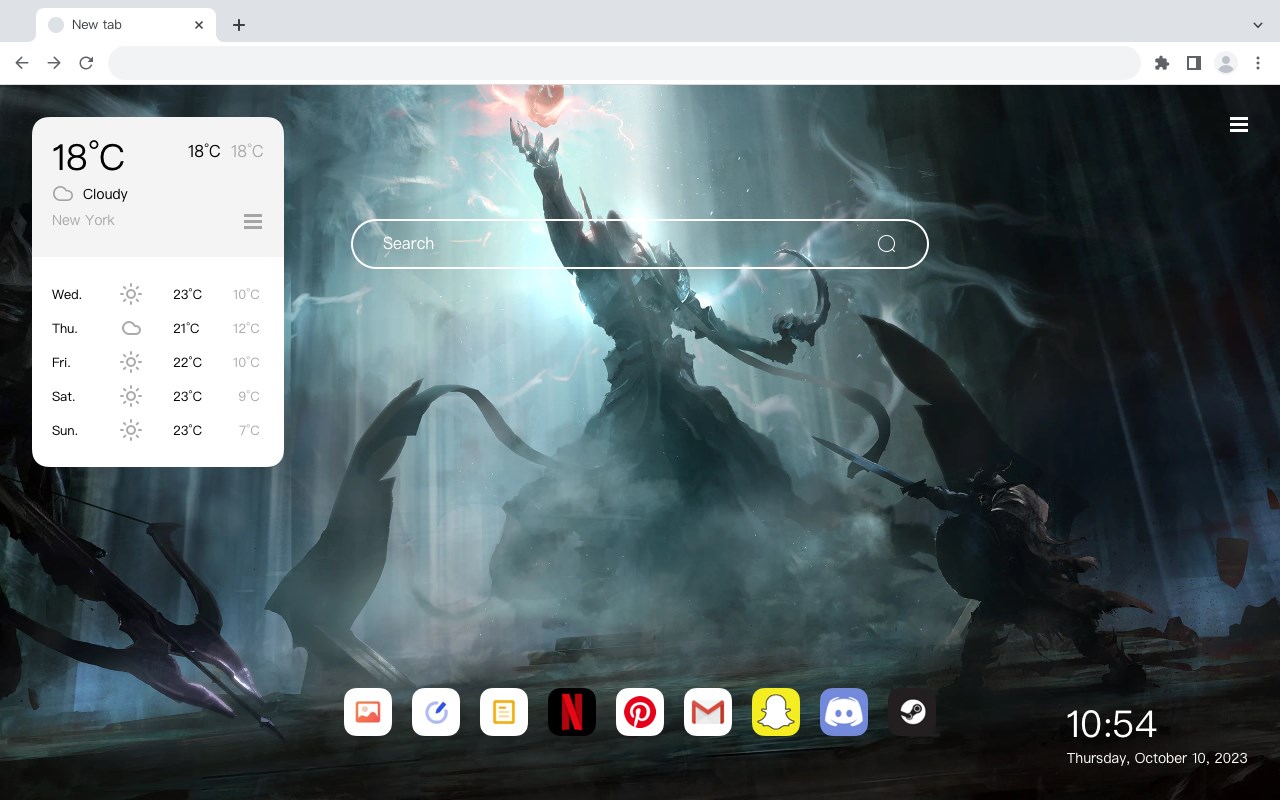
Task: Click Saturday's 9°C low temperature
Action: (249, 396)
